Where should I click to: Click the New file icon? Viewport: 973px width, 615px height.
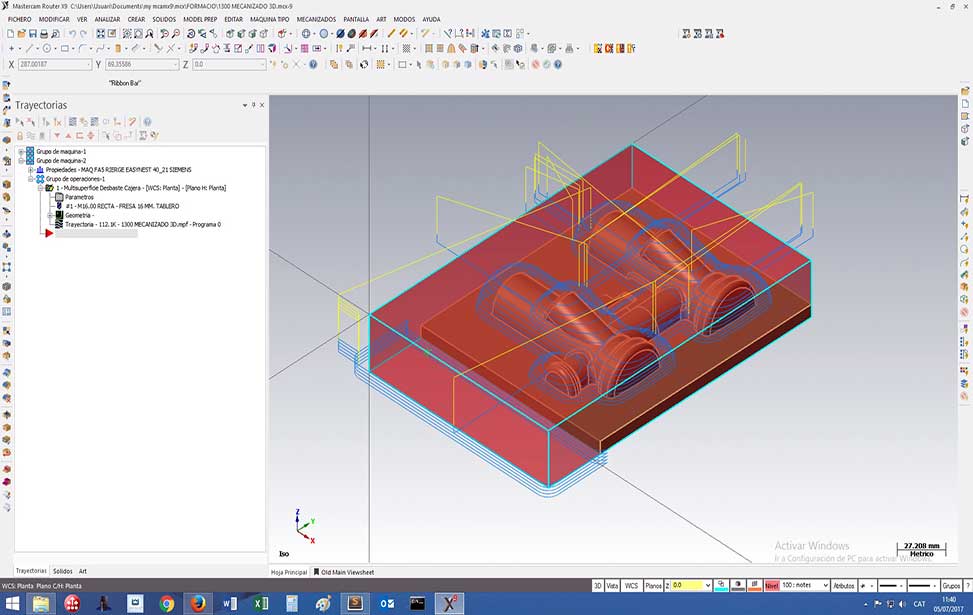(x=10, y=34)
